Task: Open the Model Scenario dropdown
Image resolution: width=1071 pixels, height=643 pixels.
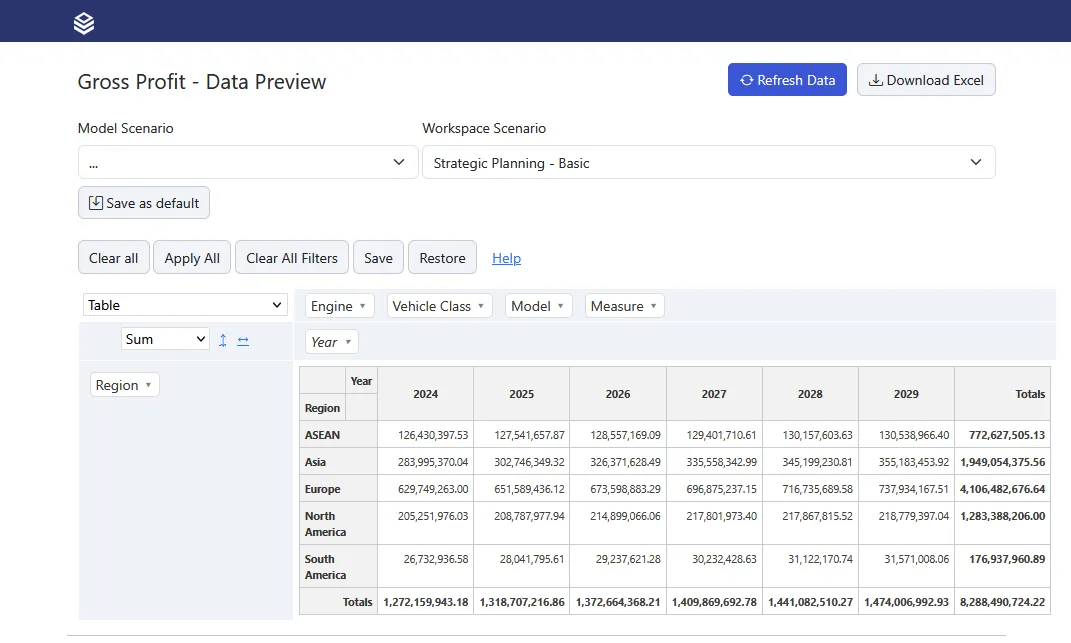Action: pos(248,163)
